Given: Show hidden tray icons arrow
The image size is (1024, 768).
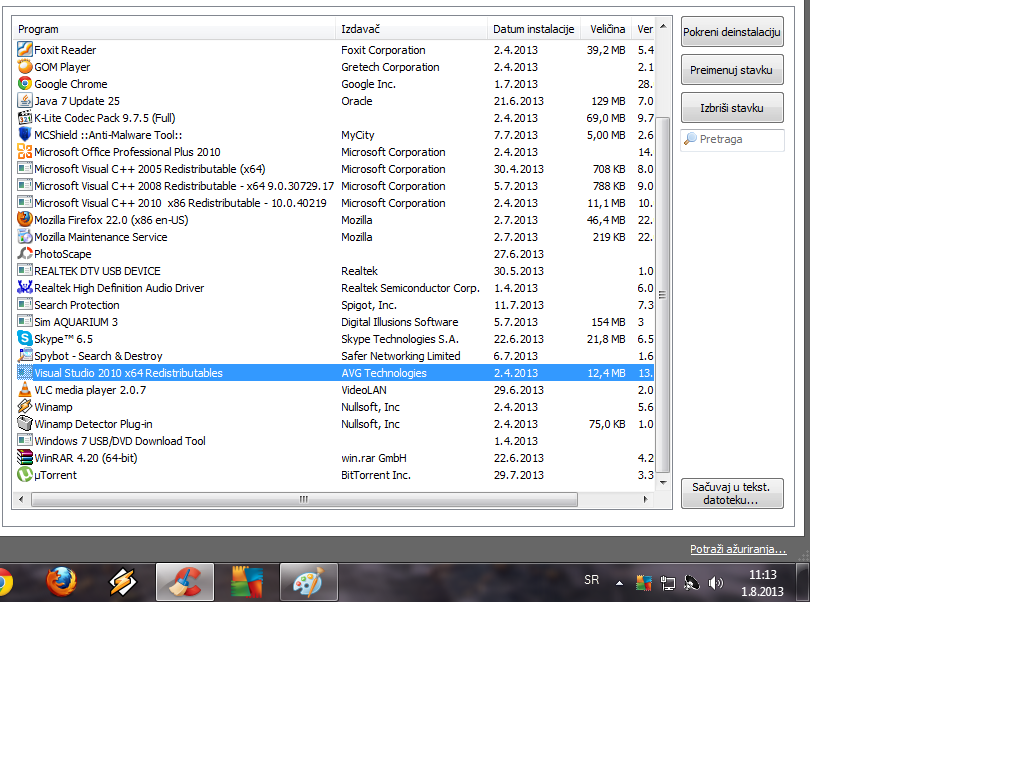Looking at the screenshot, I should pos(619,583).
